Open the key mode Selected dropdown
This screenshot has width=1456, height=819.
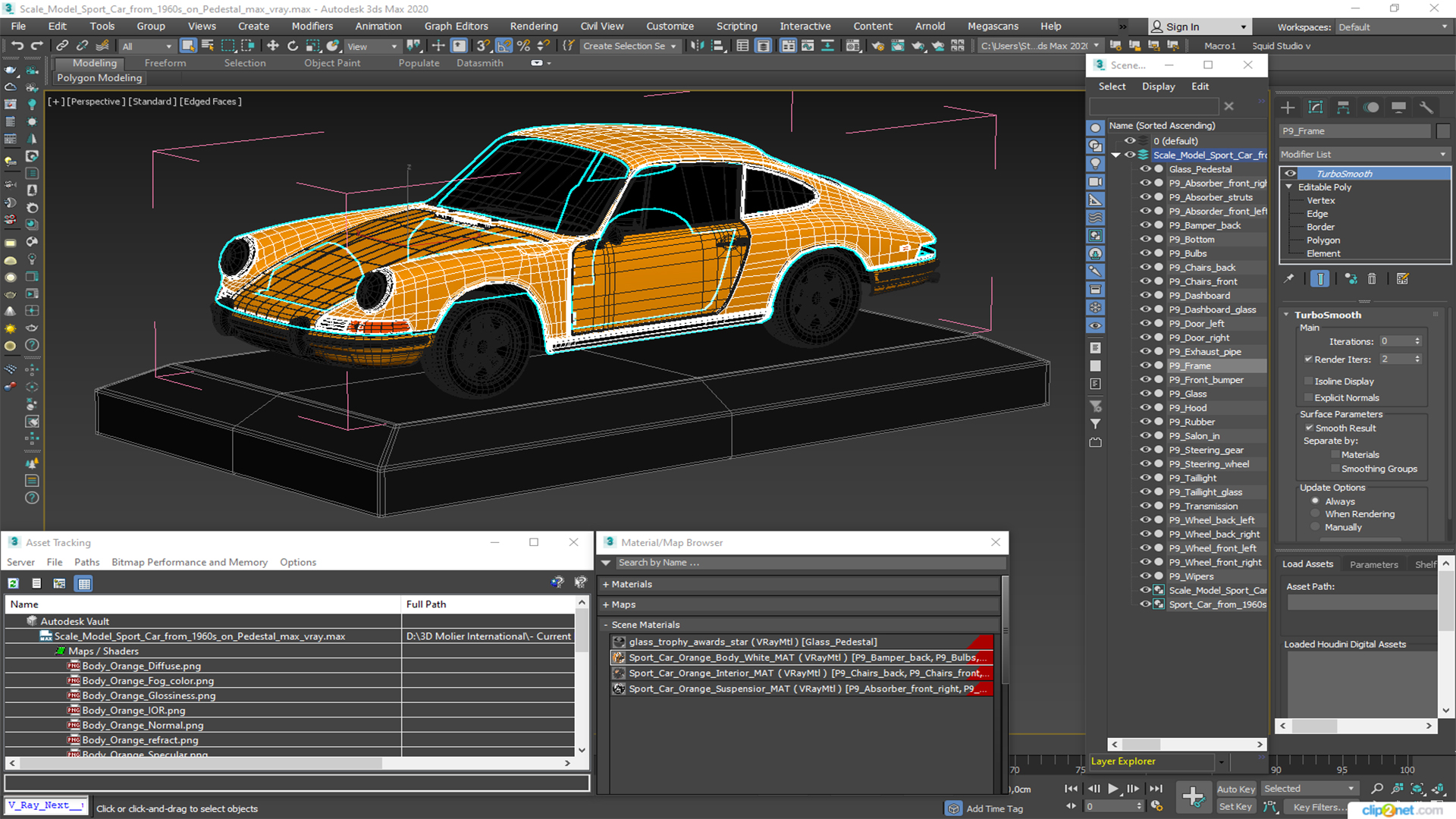[x=1309, y=789]
